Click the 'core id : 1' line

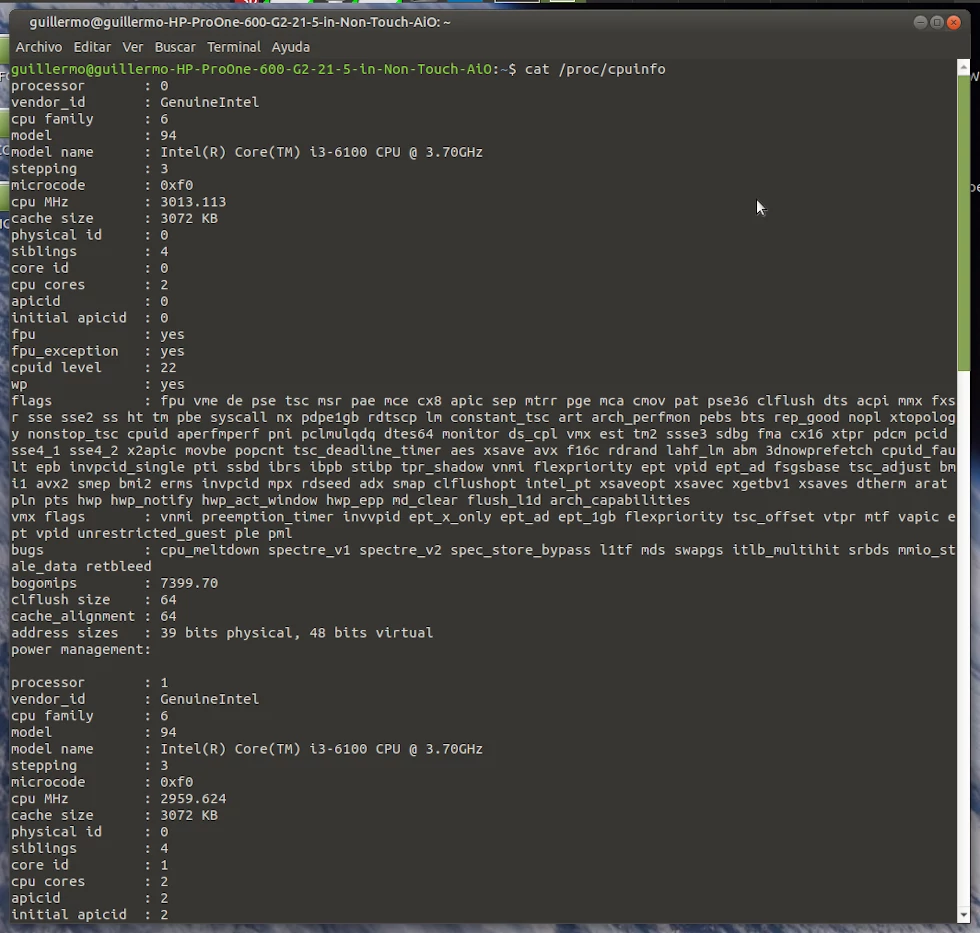[89, 865]
